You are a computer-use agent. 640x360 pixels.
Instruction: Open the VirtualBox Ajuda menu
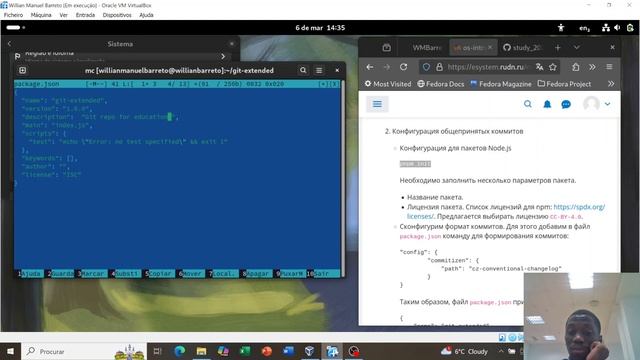click(x=147, y=15)
